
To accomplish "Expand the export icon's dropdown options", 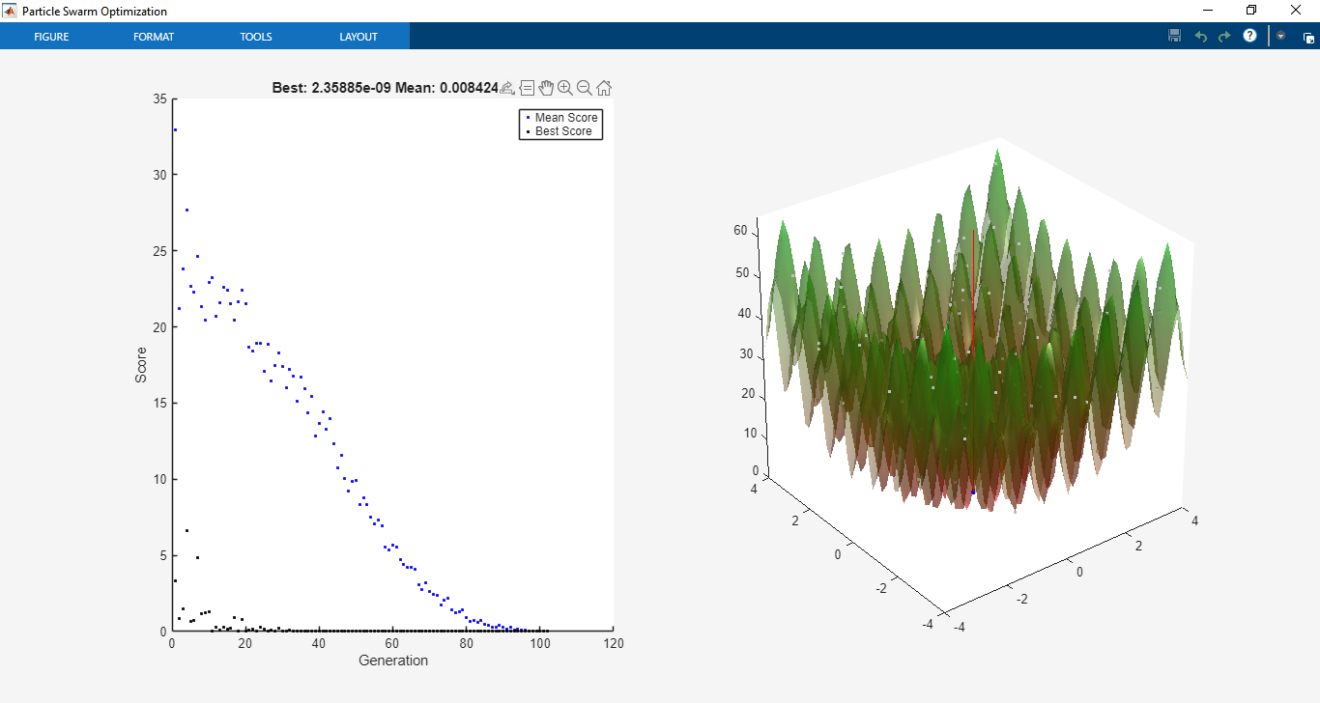I will 513,94.
